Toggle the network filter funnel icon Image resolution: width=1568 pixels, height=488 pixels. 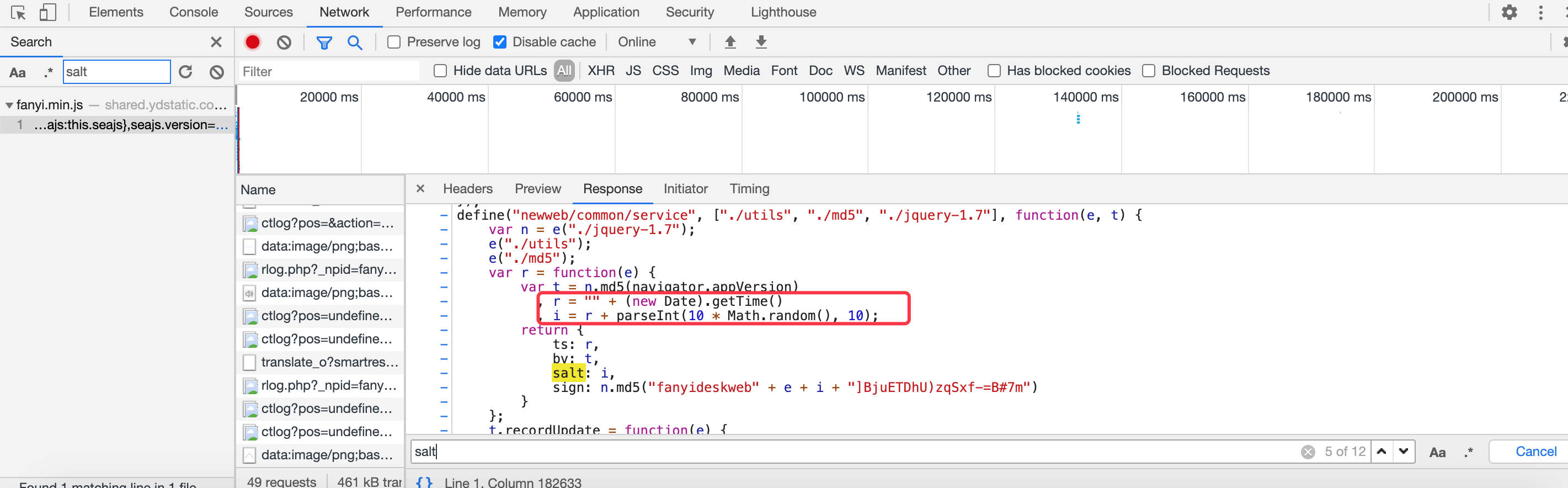point(324,42)
